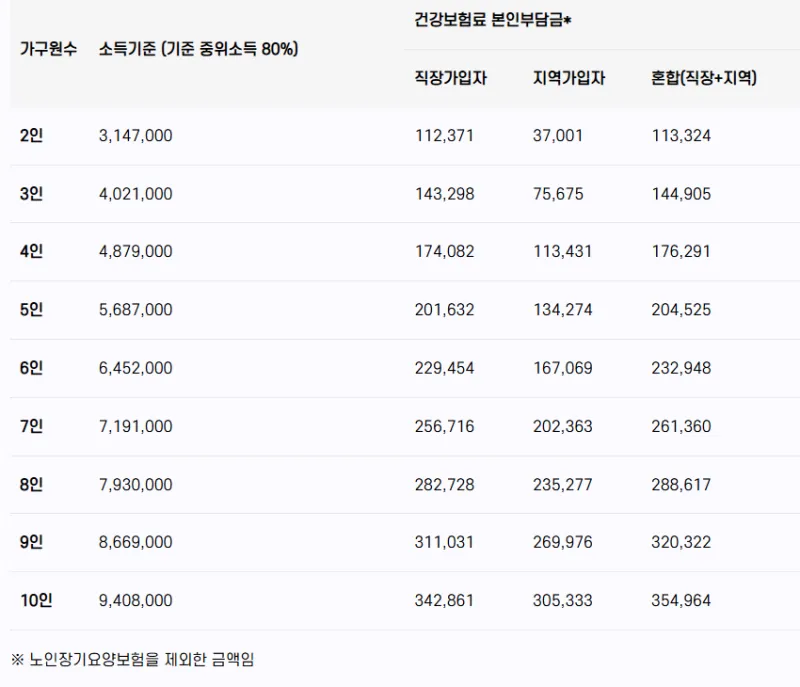Select the 혼합(직장+지역) column header
The image size is (800, 687).
703,78
